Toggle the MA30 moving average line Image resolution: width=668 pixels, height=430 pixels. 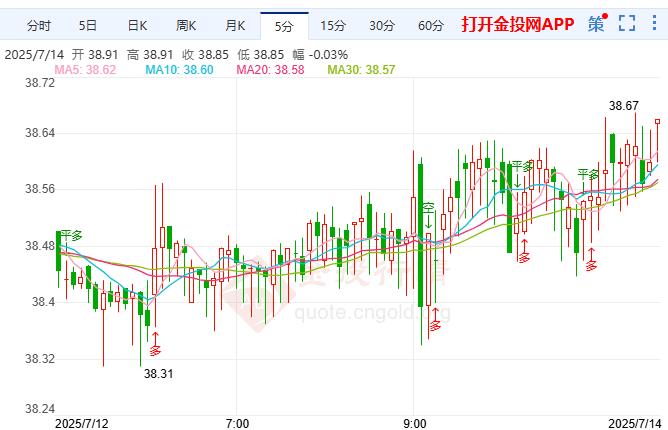(x=361, y=69)
